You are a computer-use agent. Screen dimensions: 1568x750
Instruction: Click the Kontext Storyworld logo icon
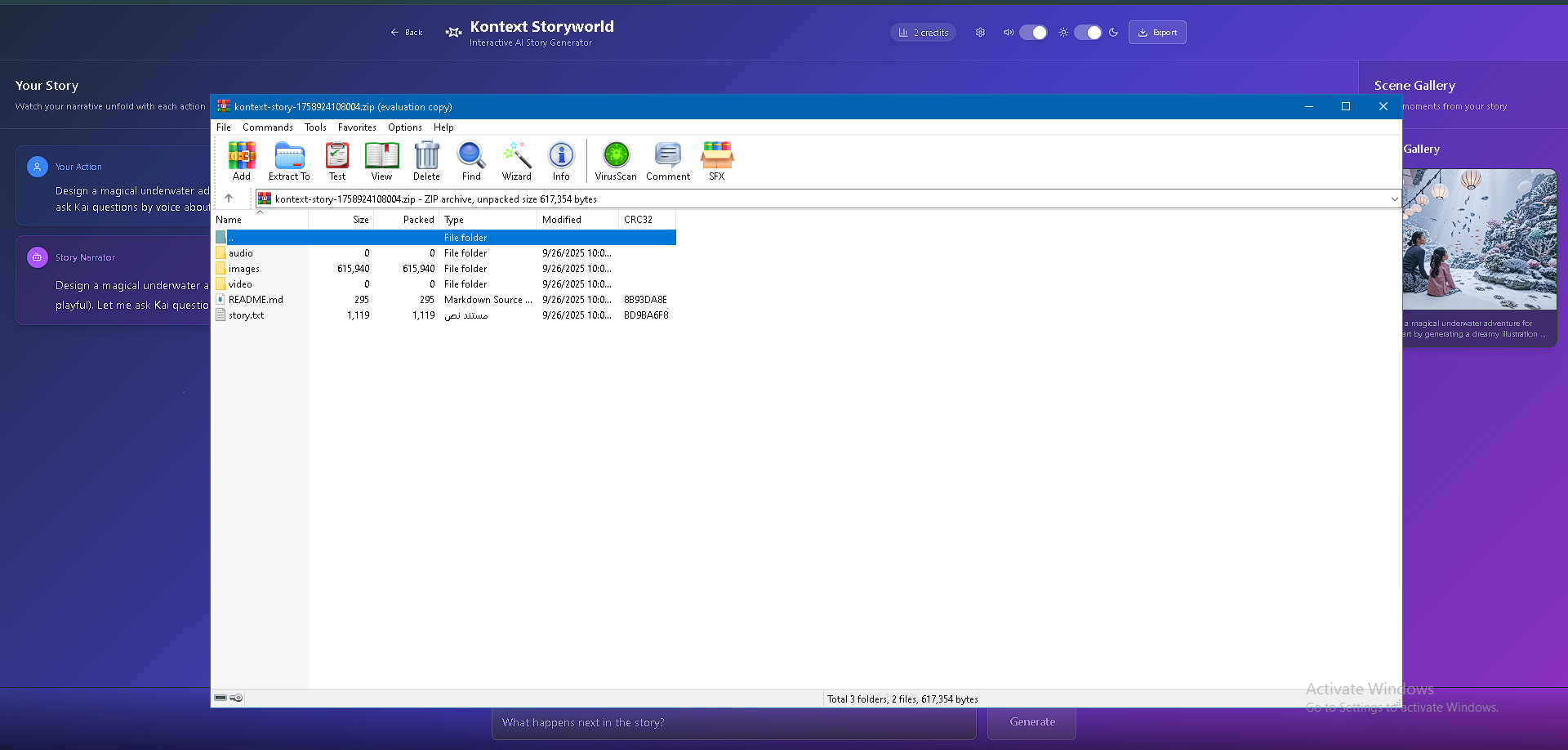point(453,33)
